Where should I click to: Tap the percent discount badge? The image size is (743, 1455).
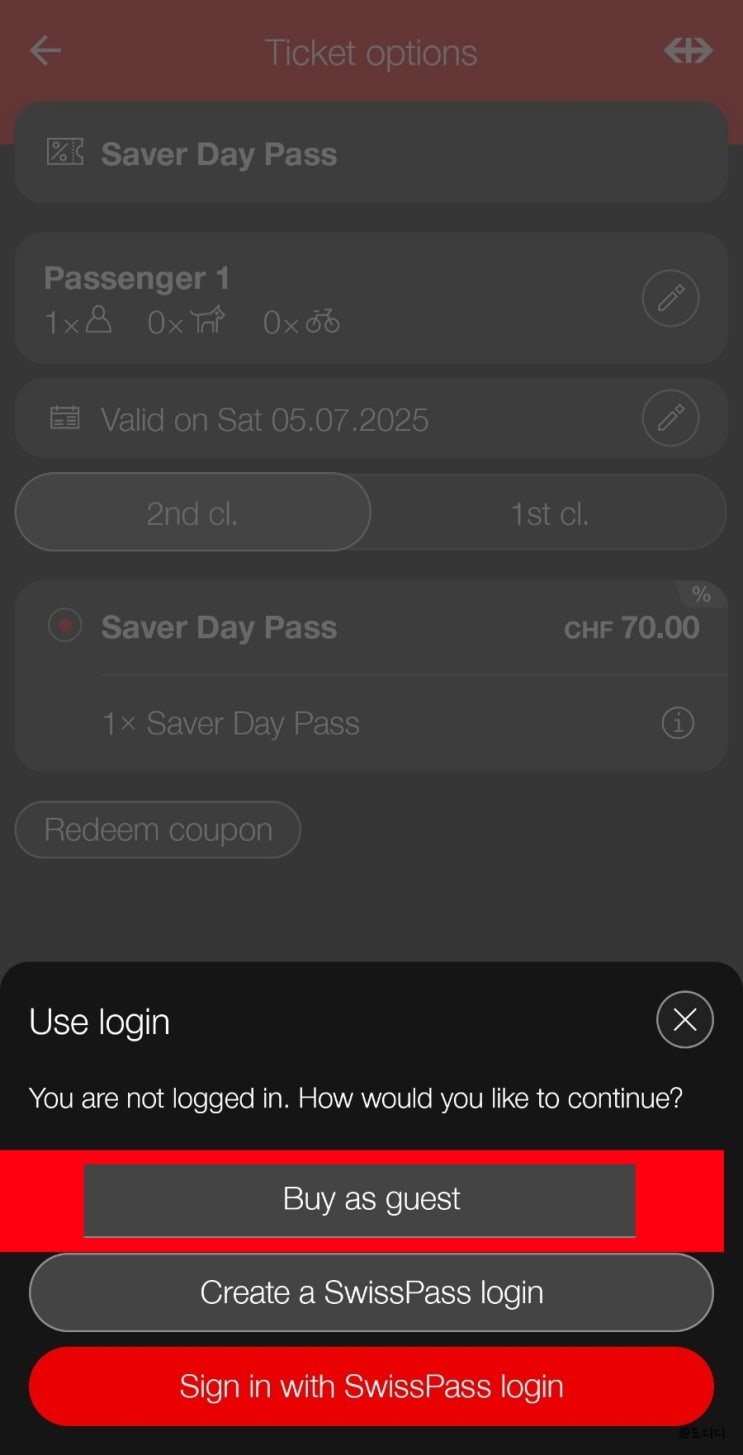701,596
